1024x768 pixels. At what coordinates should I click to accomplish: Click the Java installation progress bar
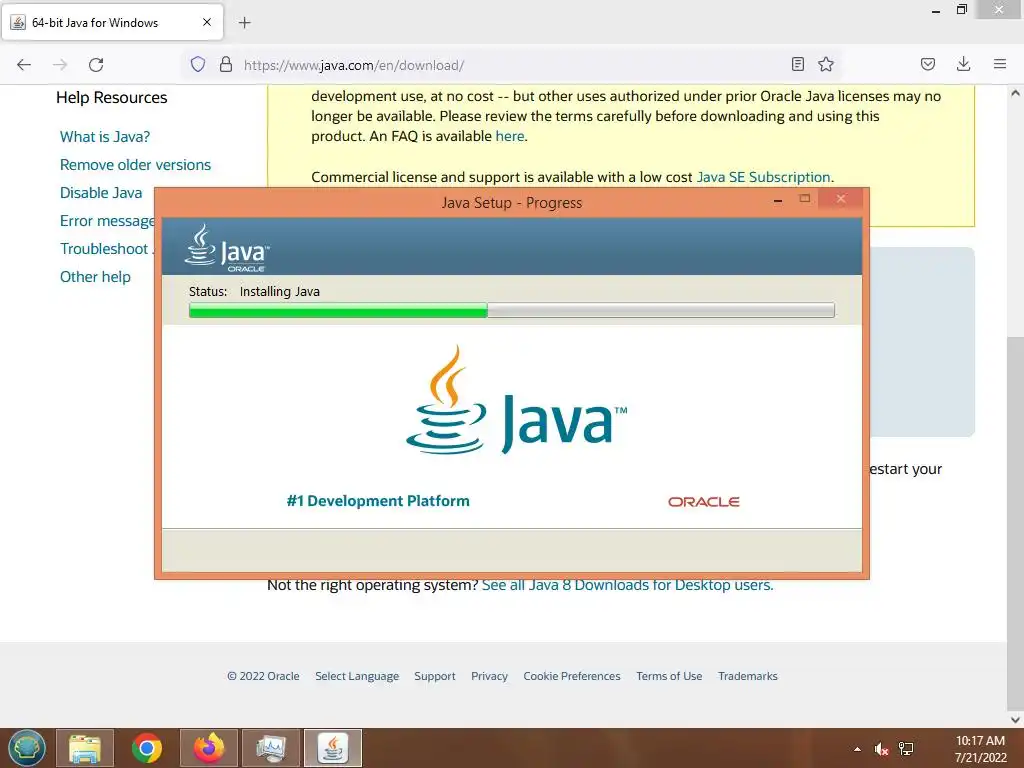511,310
